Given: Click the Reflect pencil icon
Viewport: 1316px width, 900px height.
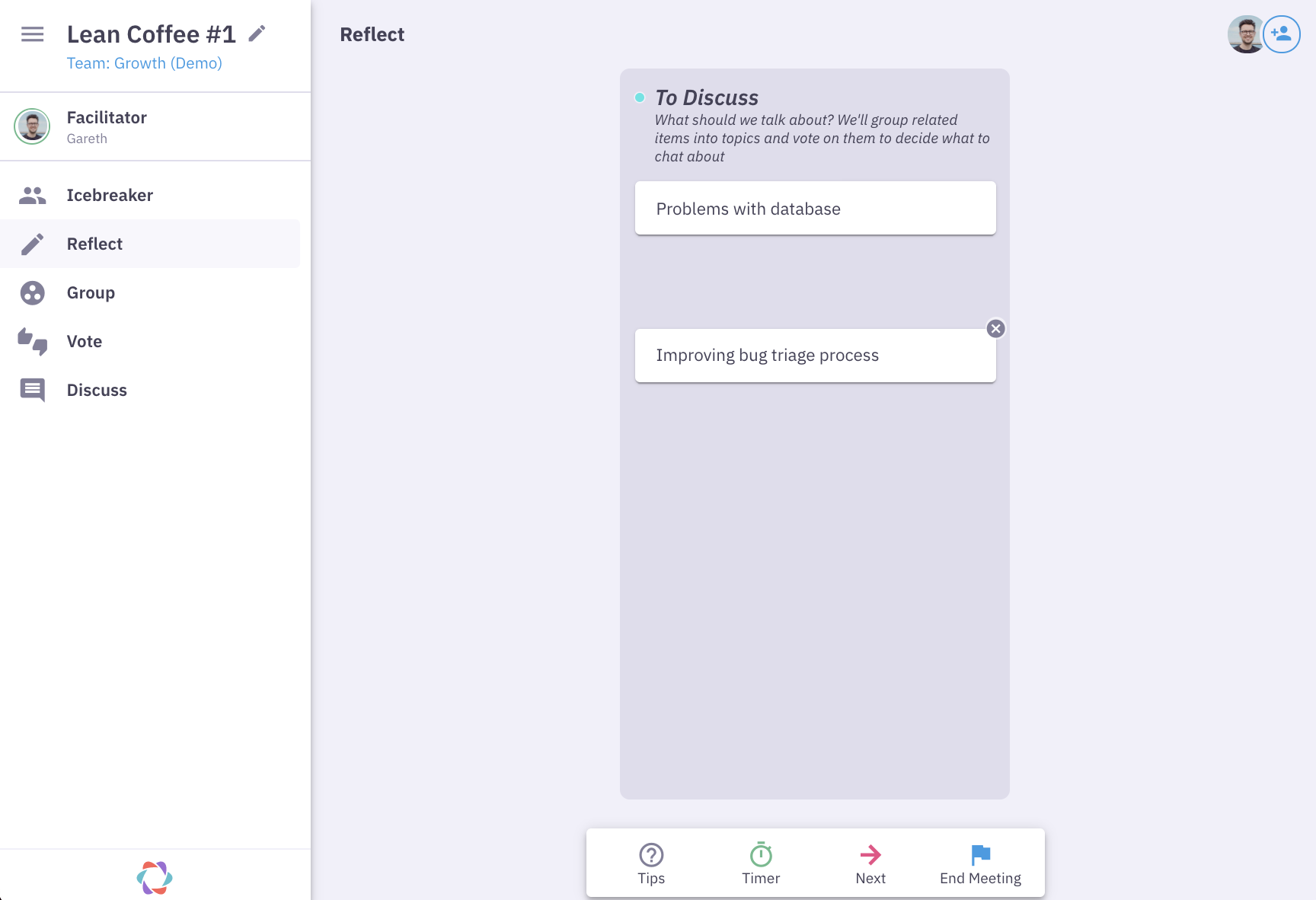Looking at the screenshot, I should tap(32, 244).
